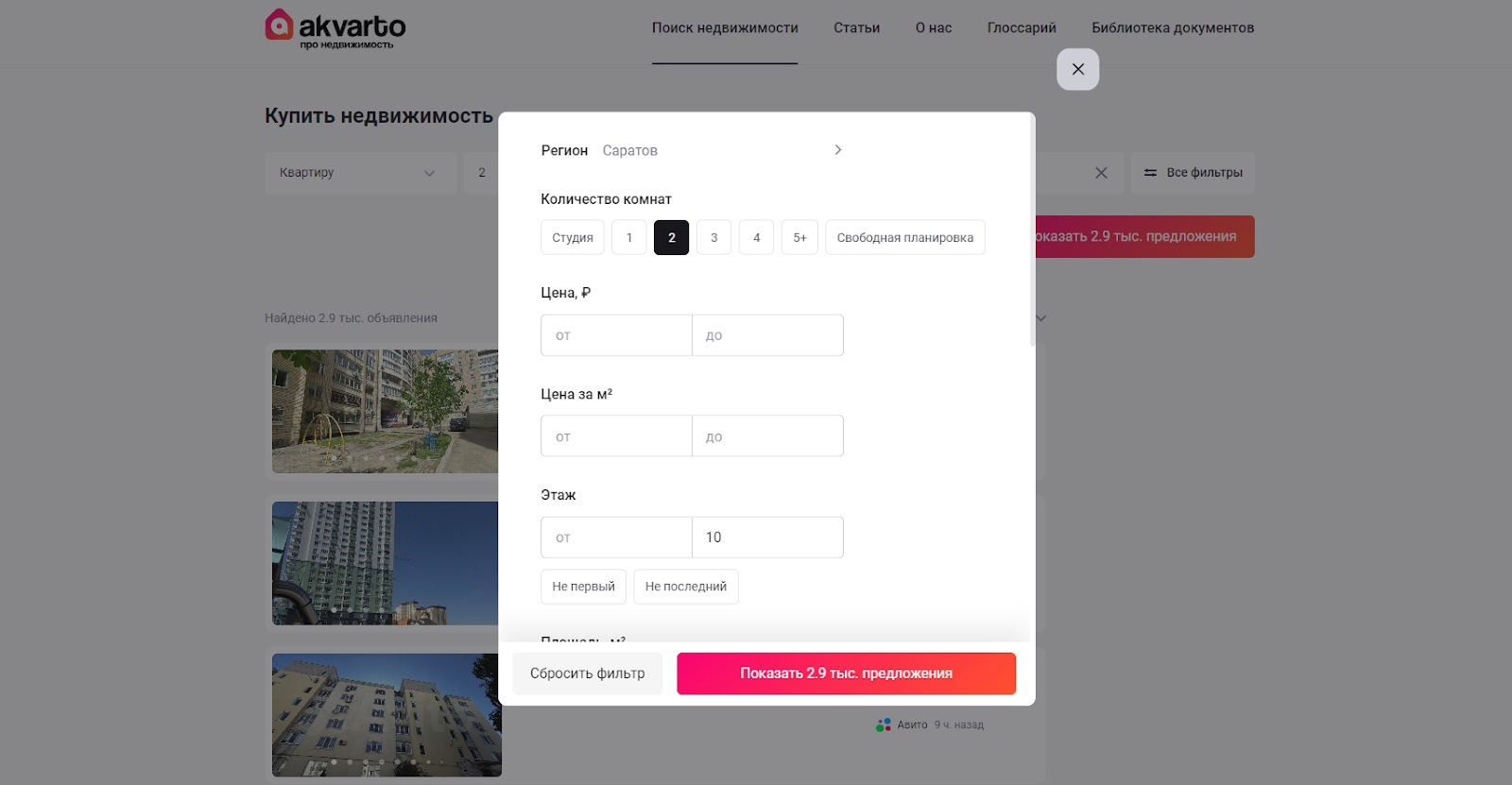Open Глоссарий menu item
This screenshot has height=785, width=1512.
coord(1022,28)
